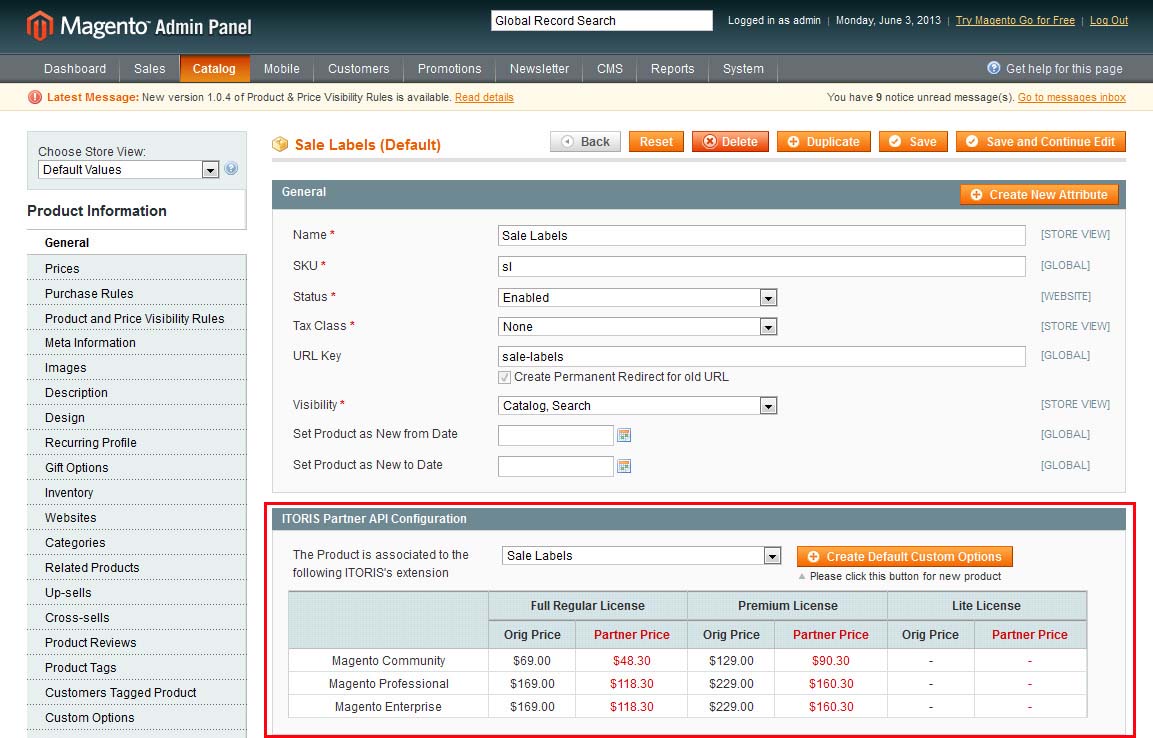Go to messages inbox link

point(1071,97)
